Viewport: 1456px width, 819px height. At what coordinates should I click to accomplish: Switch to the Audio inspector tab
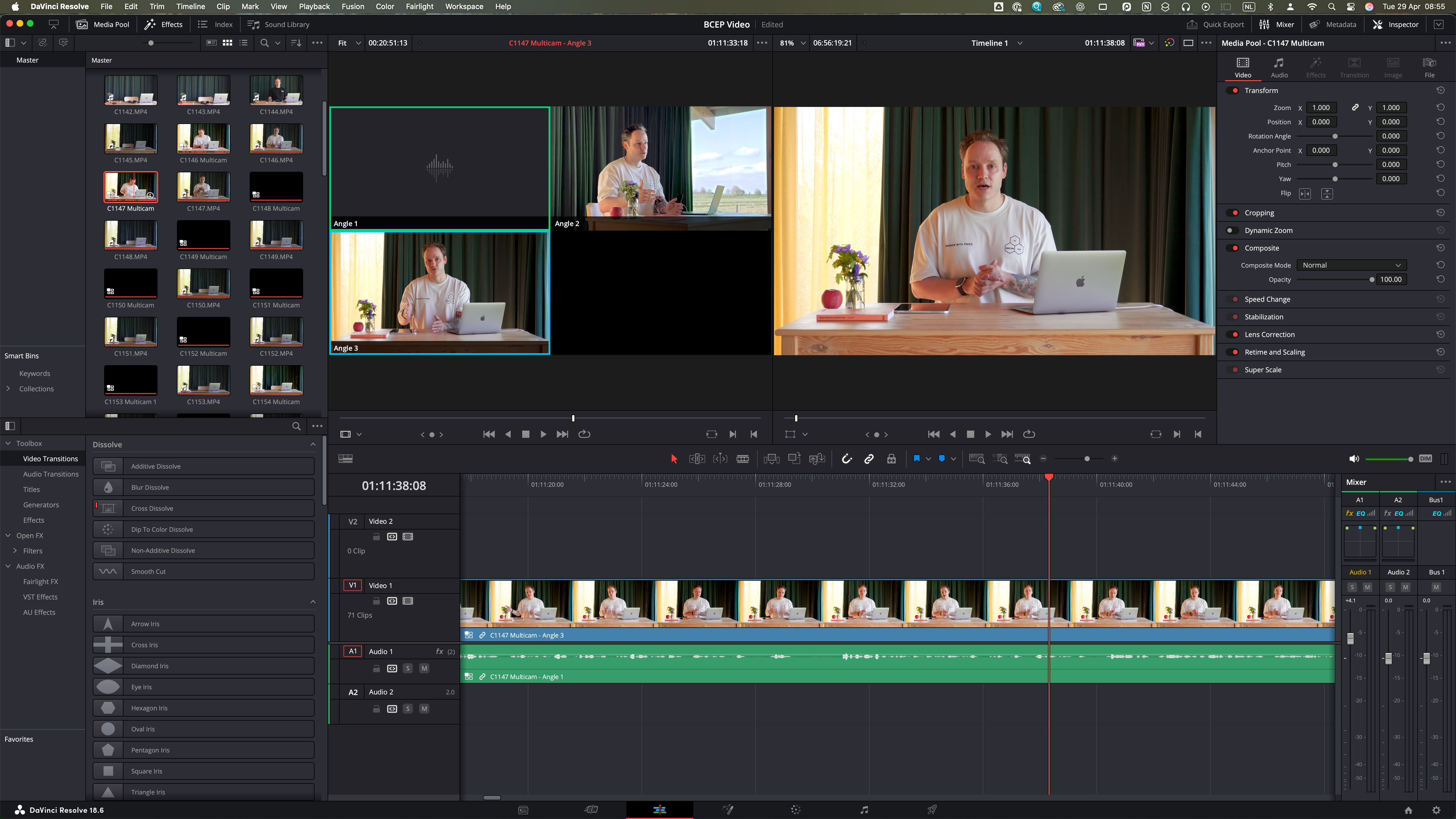[x=1279, y=67]
